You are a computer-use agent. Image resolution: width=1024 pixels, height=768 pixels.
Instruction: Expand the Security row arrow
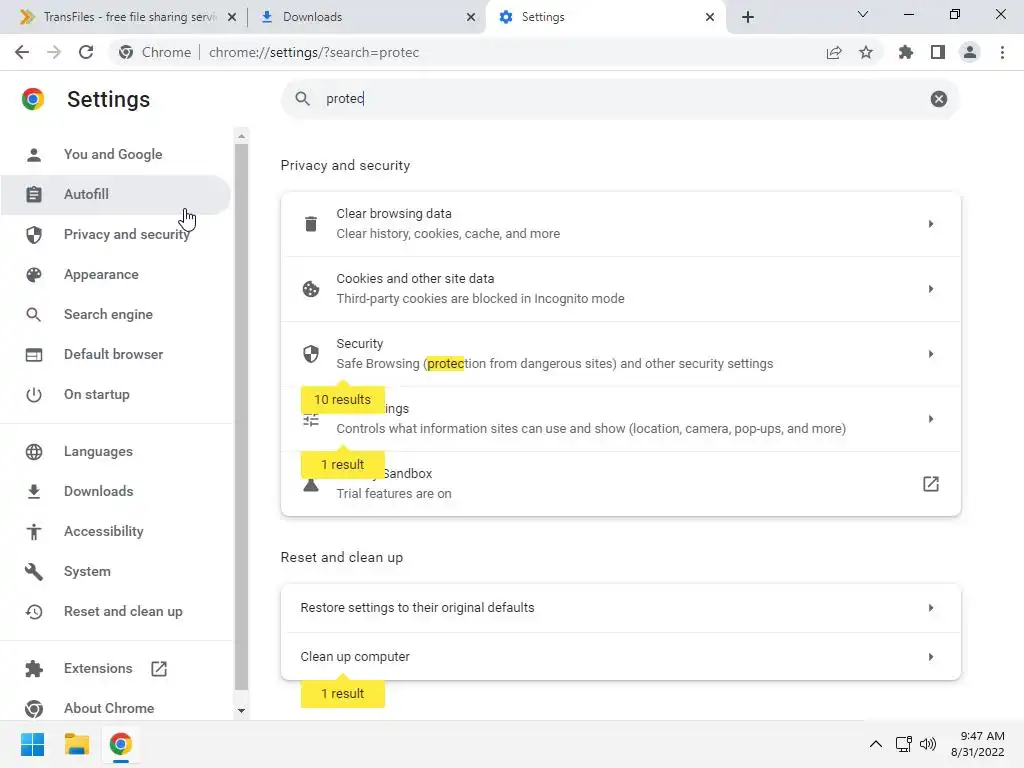(x=931, y=354)
